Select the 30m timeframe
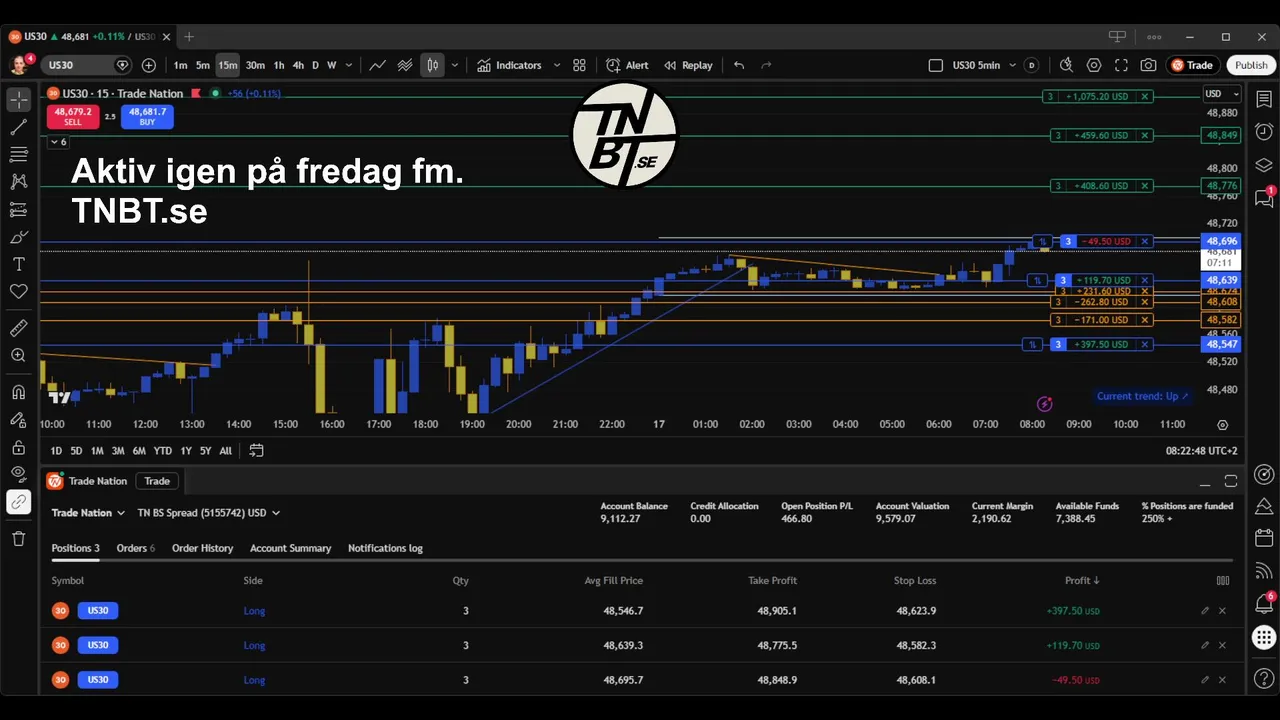 (x=255, y=65)
